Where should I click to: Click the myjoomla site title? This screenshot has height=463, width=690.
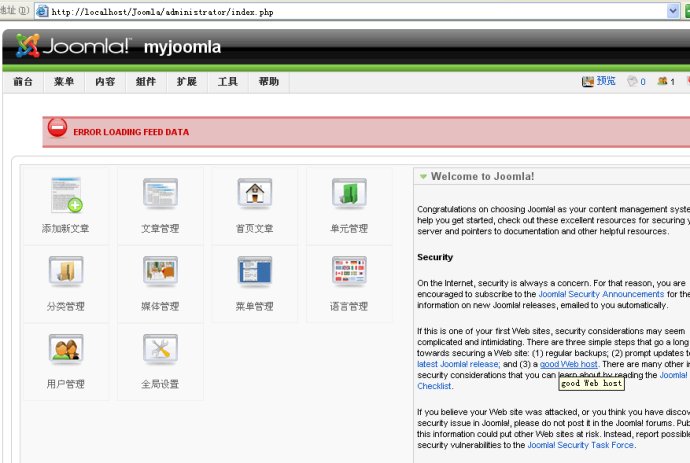[182, 47]
